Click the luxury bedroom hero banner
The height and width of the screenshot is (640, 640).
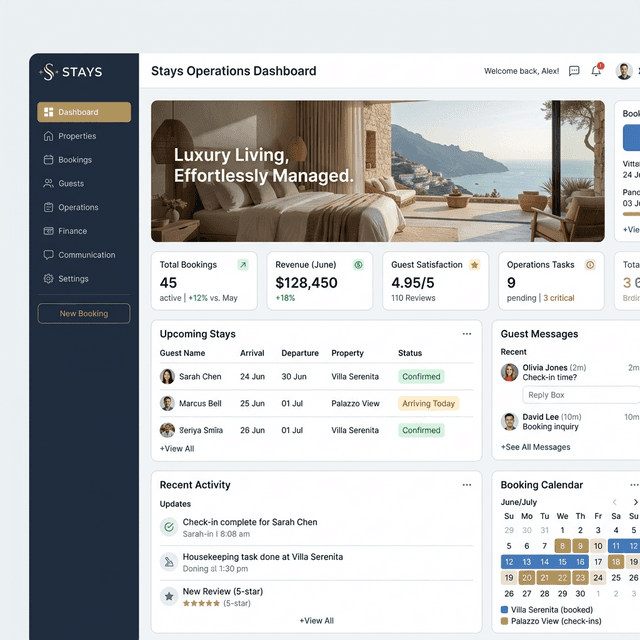(378, 171)
